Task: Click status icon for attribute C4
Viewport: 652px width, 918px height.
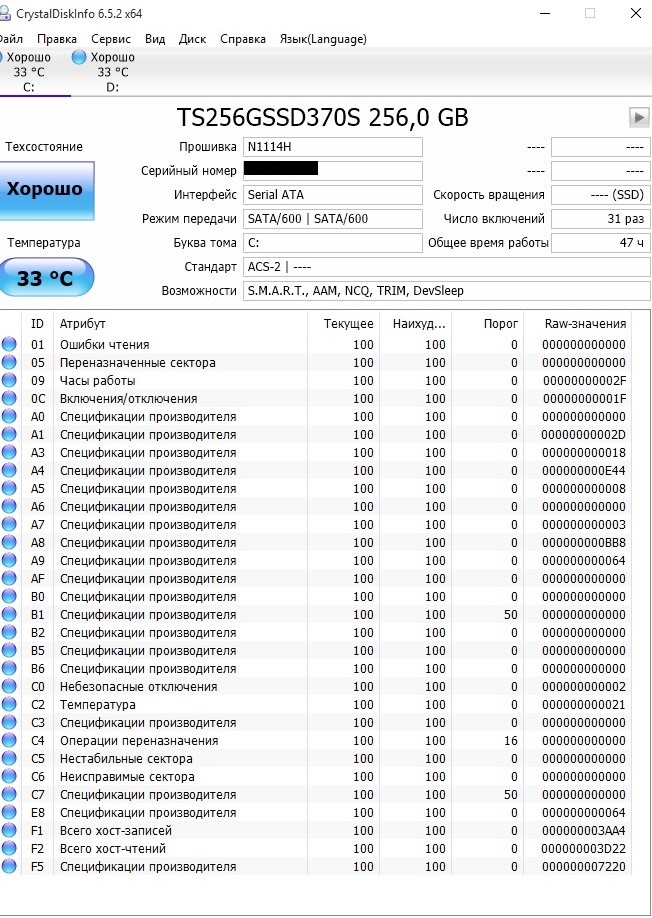Action: [x=9, y=741]
